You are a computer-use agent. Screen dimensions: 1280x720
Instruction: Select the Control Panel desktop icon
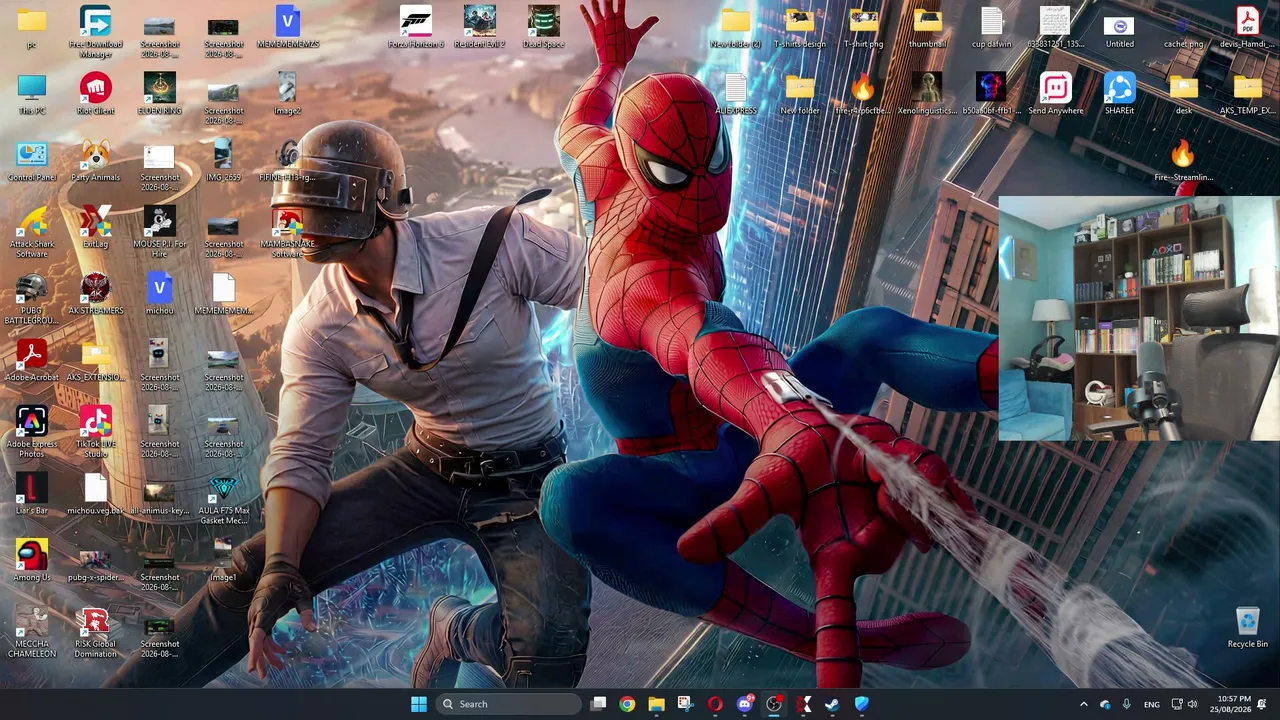31,162
